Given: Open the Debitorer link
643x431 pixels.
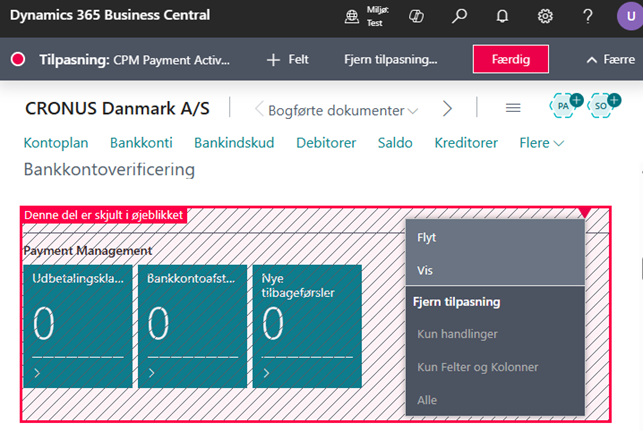Looking at the screenshot, I should tap(326, 143).
